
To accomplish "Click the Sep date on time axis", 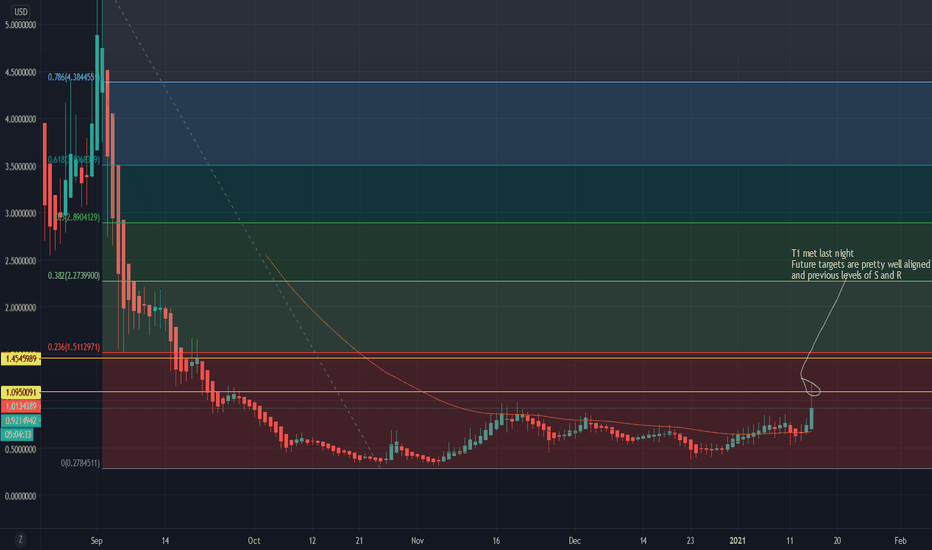I will click(96, 540).
